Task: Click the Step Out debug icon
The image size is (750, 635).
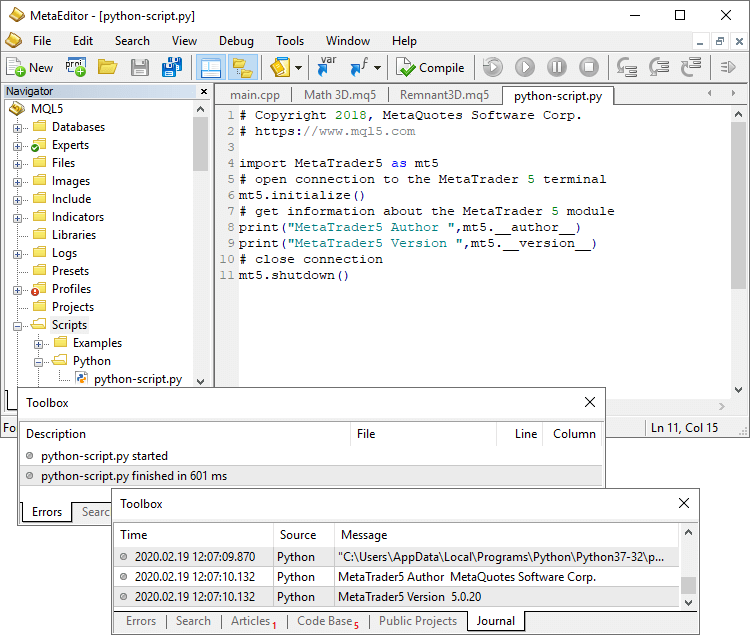Action: [x=691, y=67]
